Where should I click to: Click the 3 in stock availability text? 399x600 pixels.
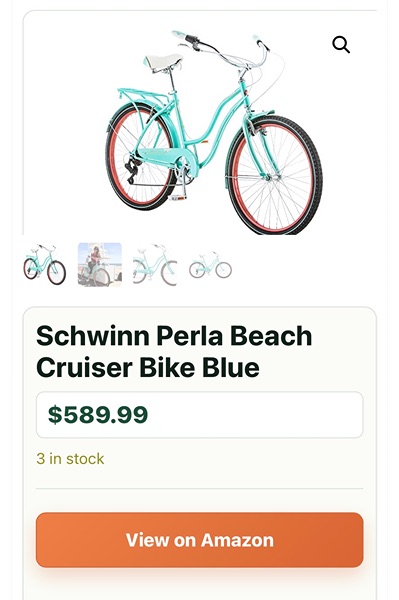pos(70,458)
